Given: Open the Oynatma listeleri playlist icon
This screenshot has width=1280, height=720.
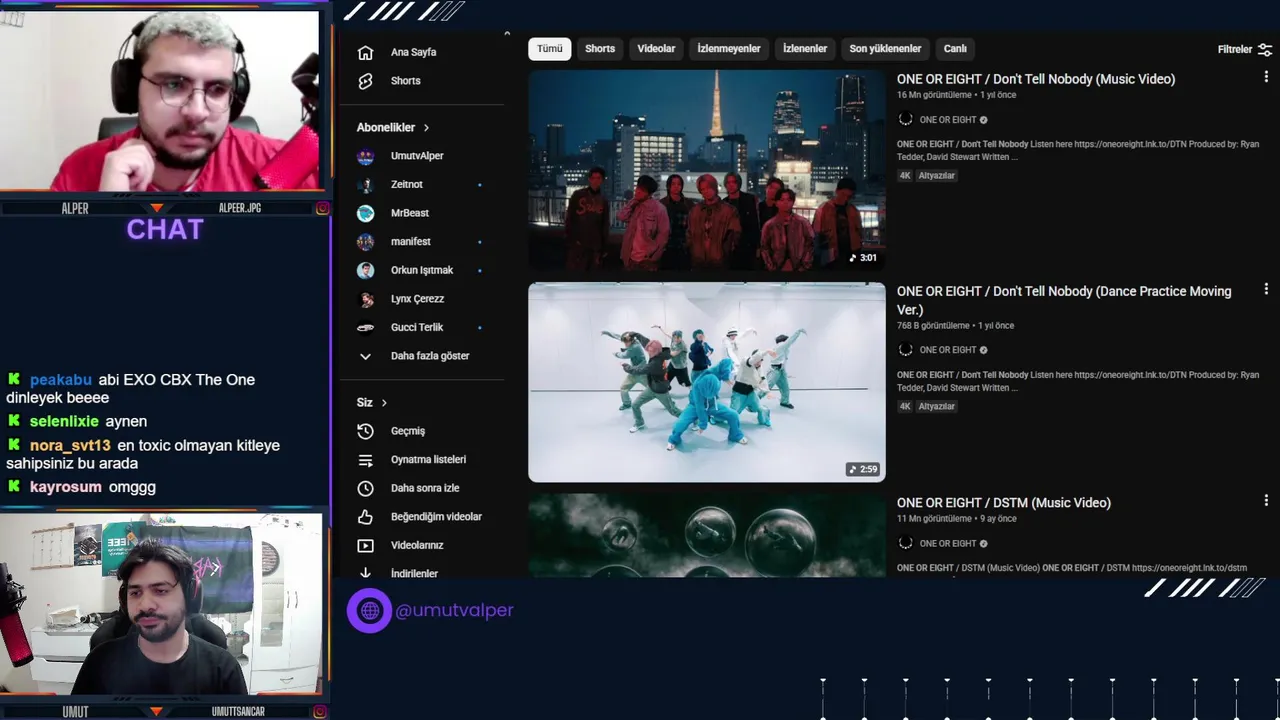Looking at the screenshot, I should 365,460.
